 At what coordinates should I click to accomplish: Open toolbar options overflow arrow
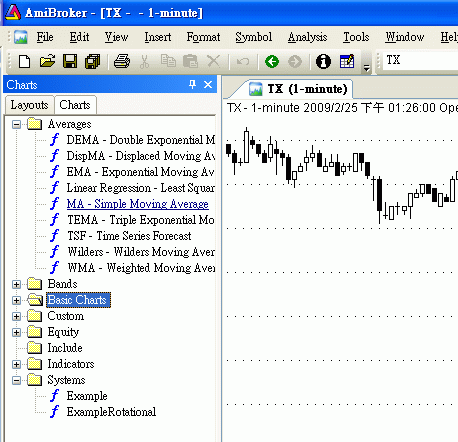click(367, 68)
